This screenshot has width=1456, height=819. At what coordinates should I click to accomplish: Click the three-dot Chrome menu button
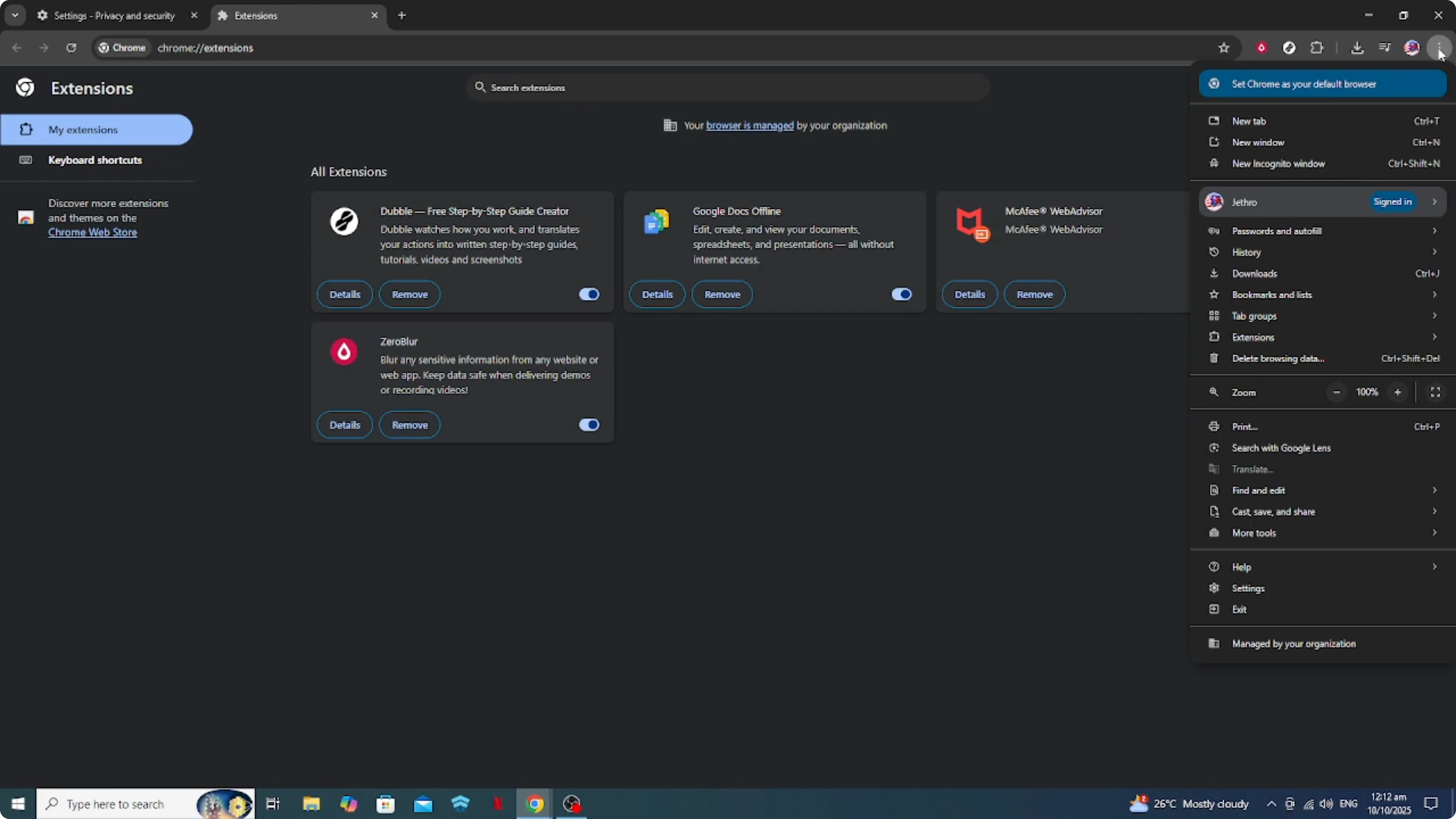pyautogui.click(x=1439, y=48)
